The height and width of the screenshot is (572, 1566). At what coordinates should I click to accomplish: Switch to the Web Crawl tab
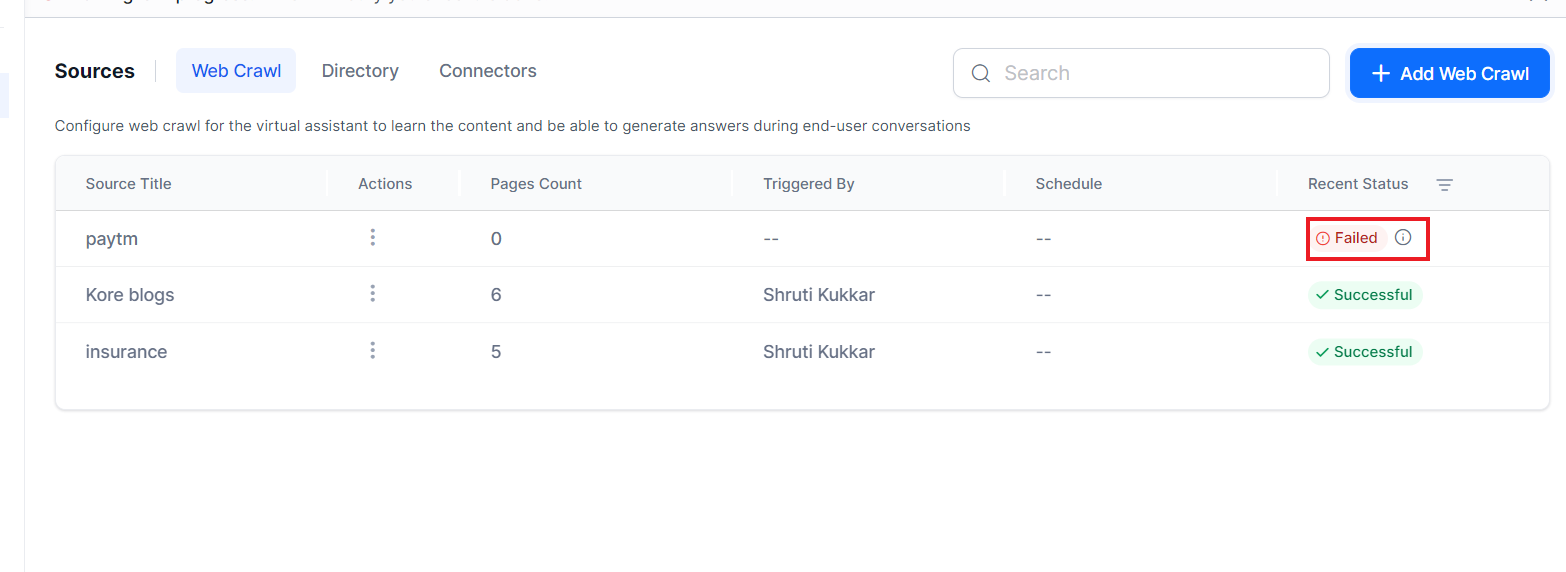[x=236, y=71]
